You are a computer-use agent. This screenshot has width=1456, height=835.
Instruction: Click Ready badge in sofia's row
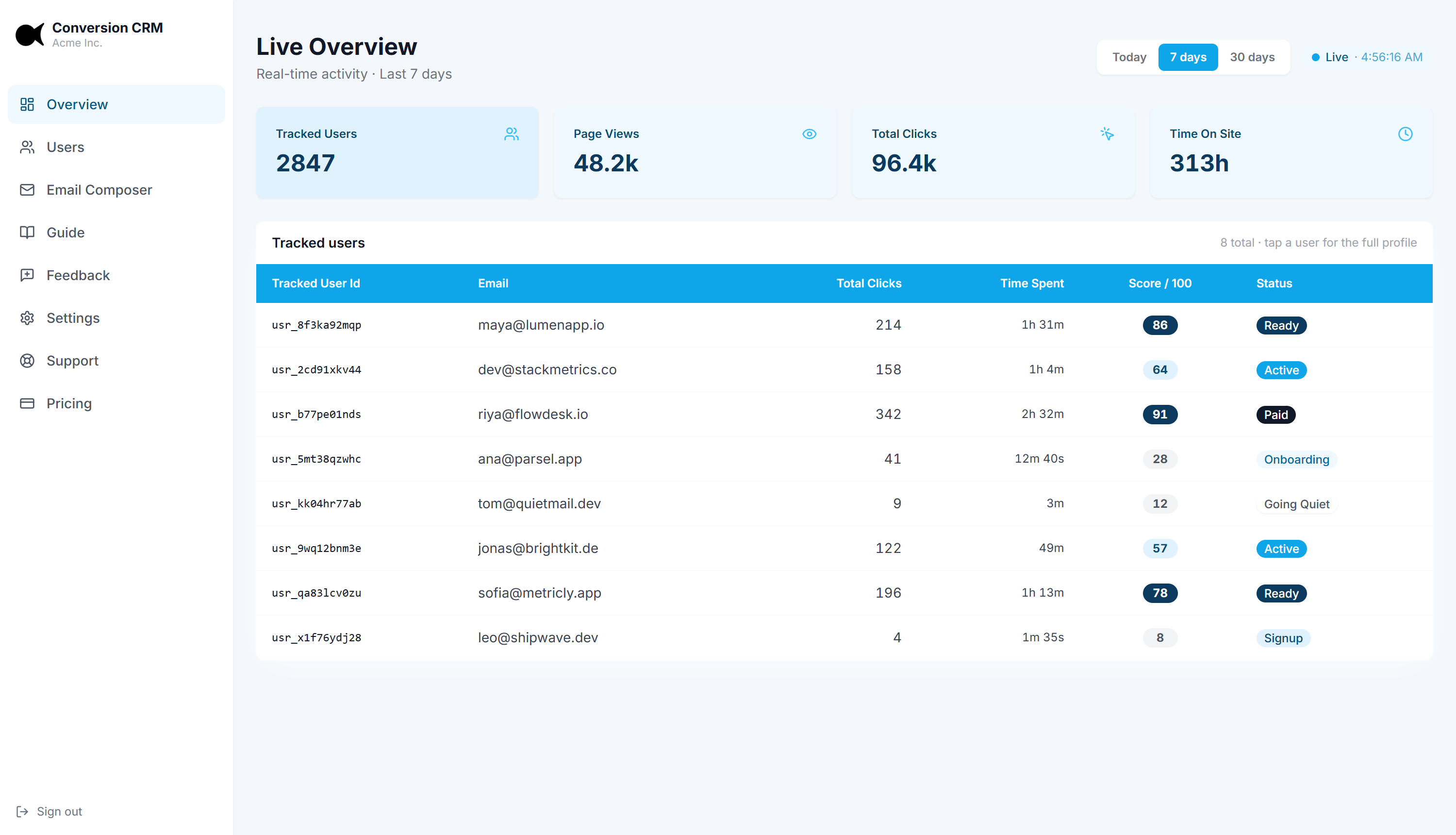pyautogui.click(x=1281, y=594)
